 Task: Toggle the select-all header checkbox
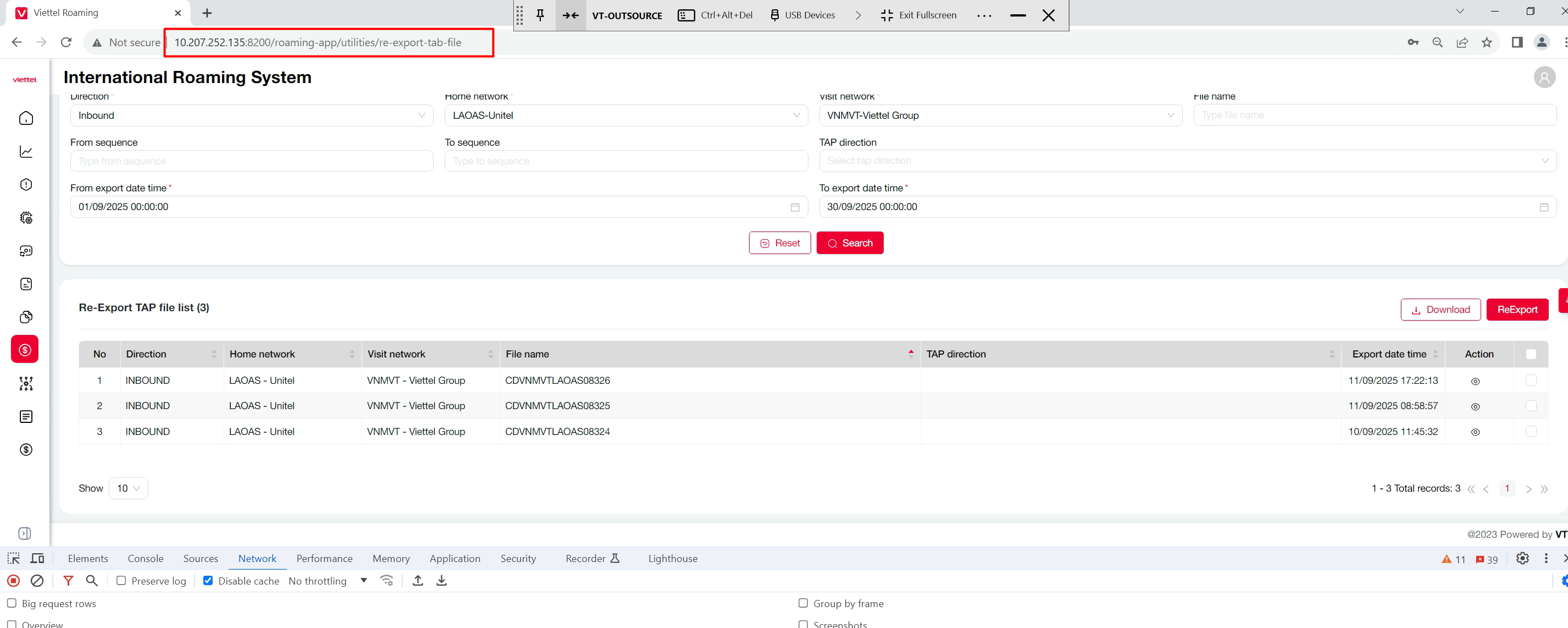(1531, 354)
